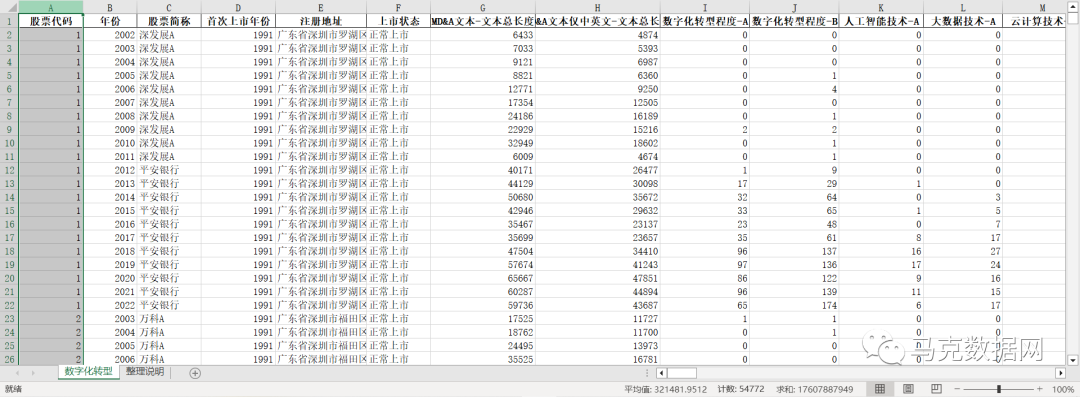The height and width of the screenshot is (397, 1080).
Task: Click the cell with value 174
Action: point(794,305)
